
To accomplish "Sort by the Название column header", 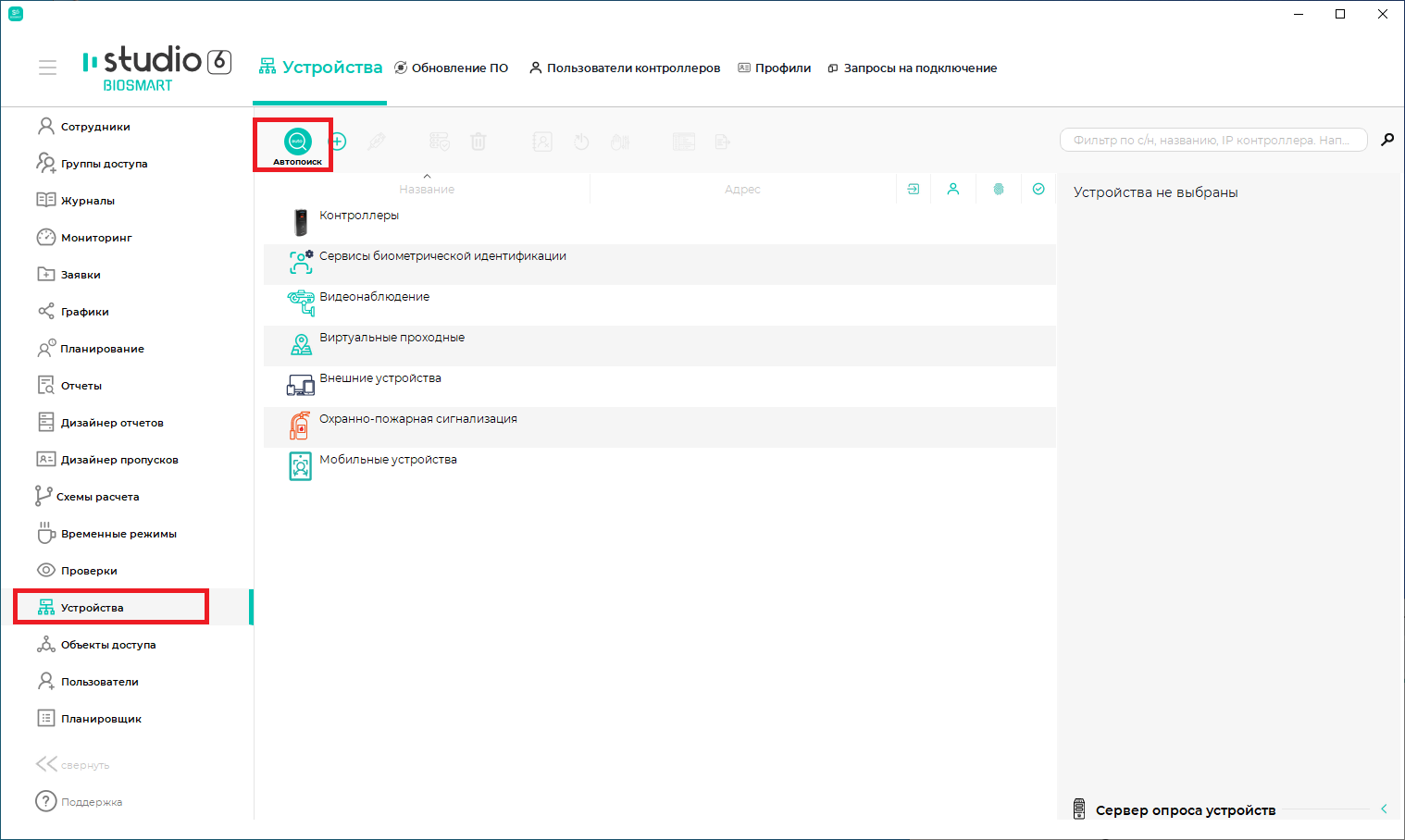I will coord(427,189).
